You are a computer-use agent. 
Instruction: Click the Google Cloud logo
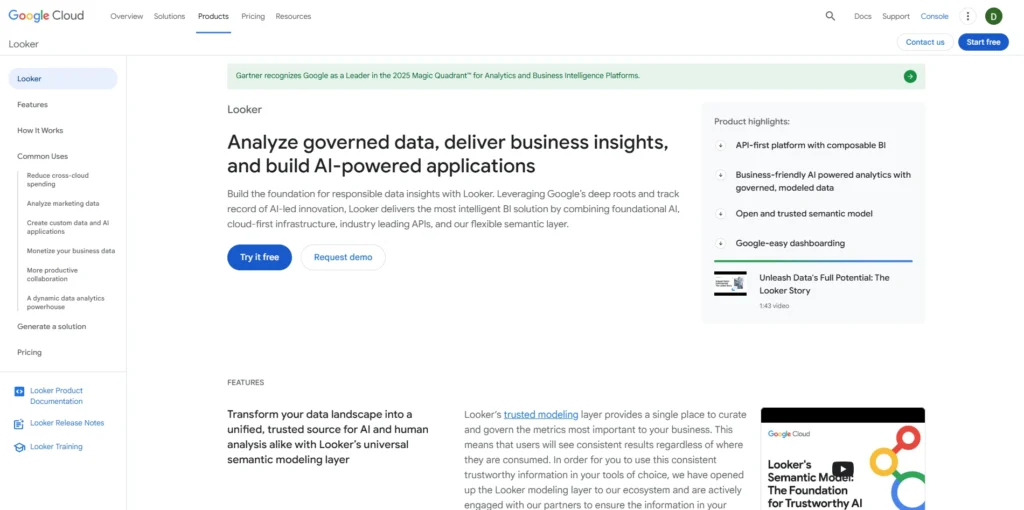pyautogui.click(x=46, y=16)
